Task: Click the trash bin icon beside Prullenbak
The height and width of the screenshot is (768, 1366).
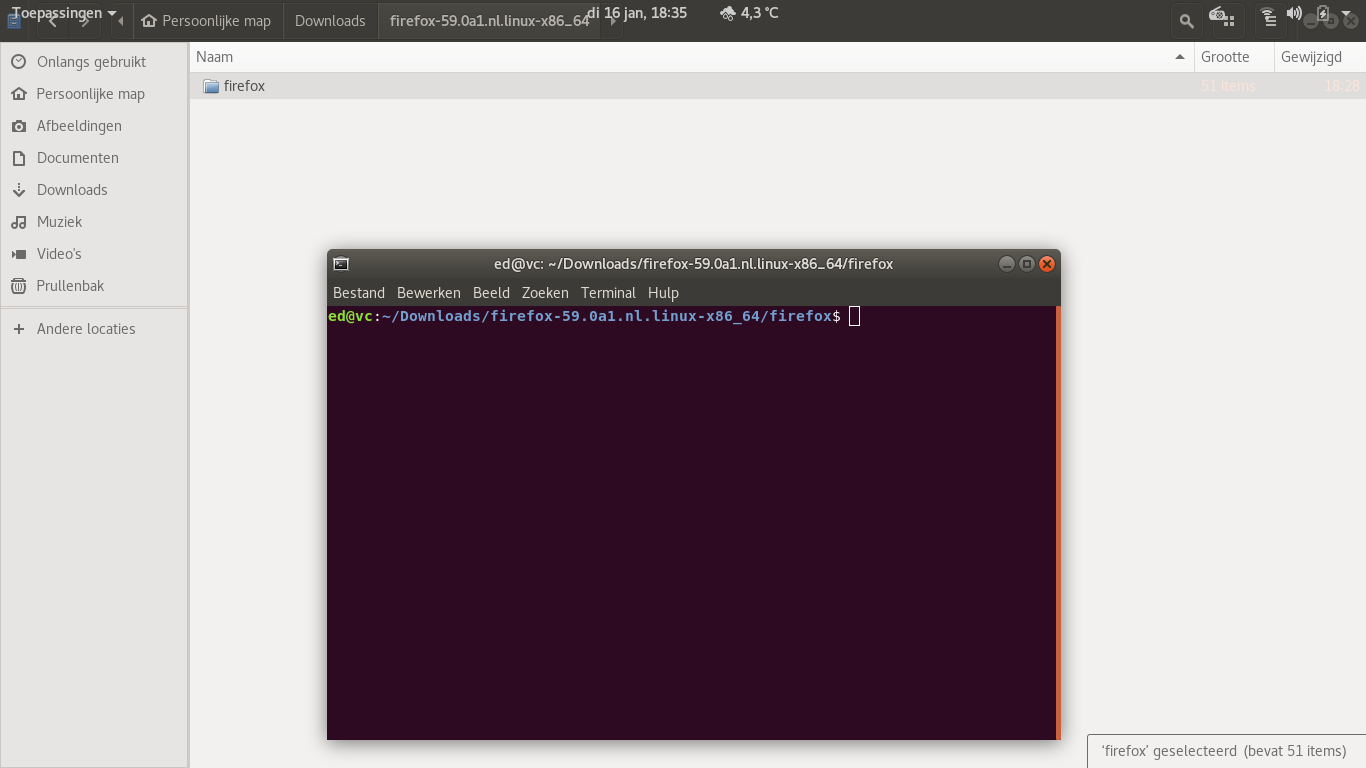Action: click(18, 286)
